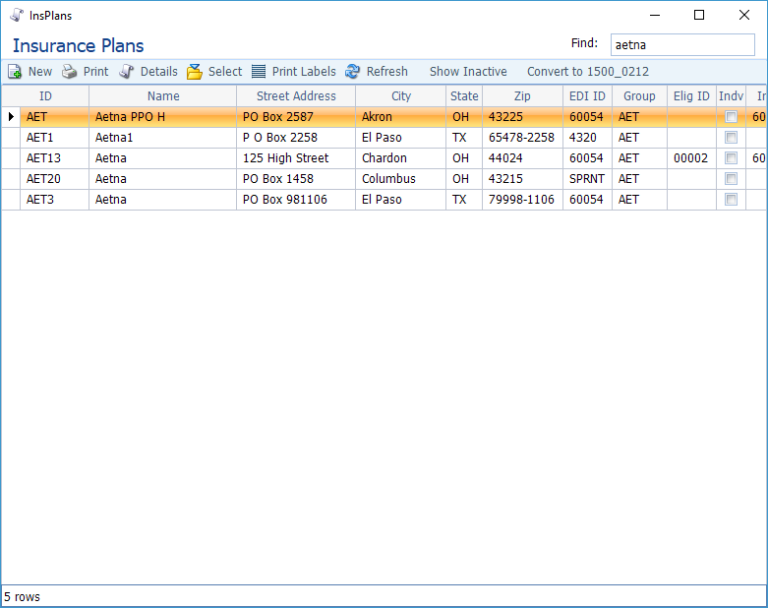Click the Select folder icon
Screen dimensions: 768x608
194,72
